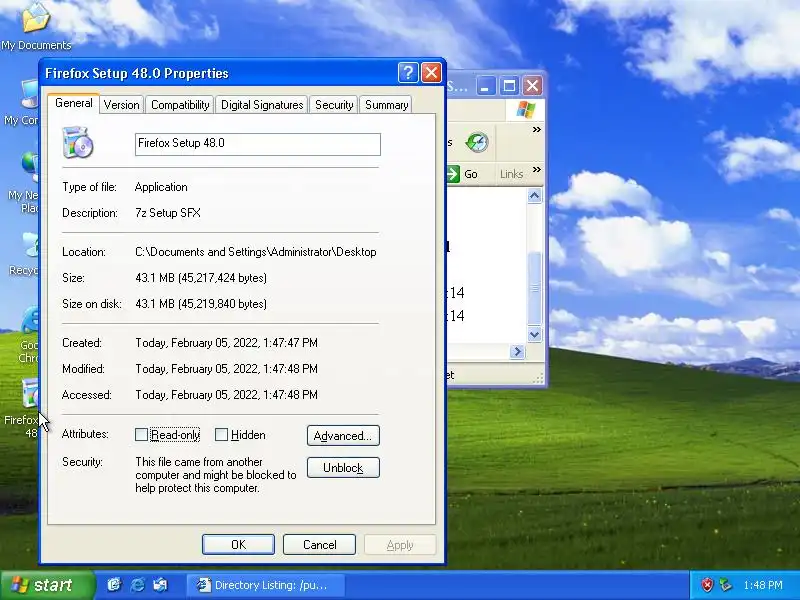Open the Security tab

(334, 105)
